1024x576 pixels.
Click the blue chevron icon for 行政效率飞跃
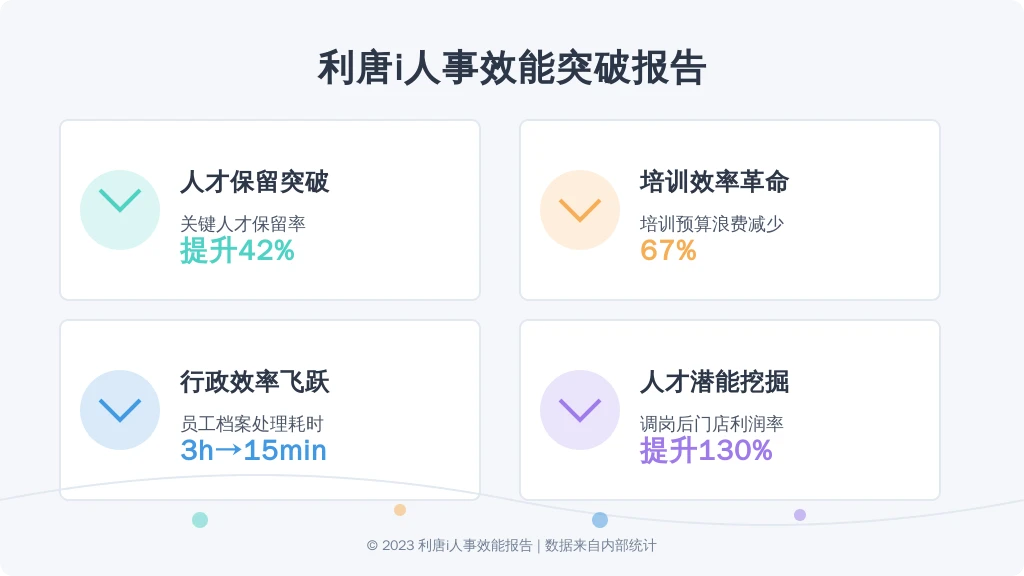click(120, 410)
